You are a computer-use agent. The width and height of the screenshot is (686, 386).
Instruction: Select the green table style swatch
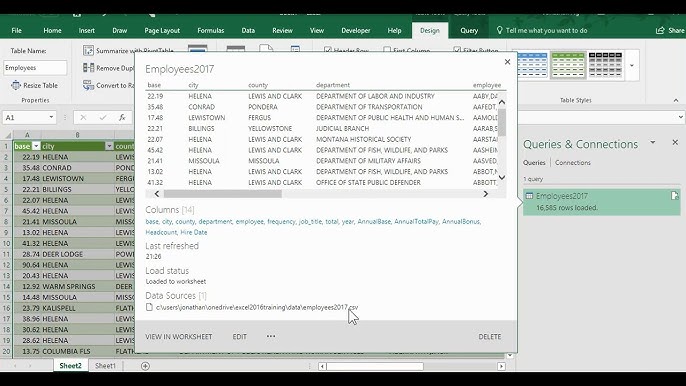coord(568,65)
